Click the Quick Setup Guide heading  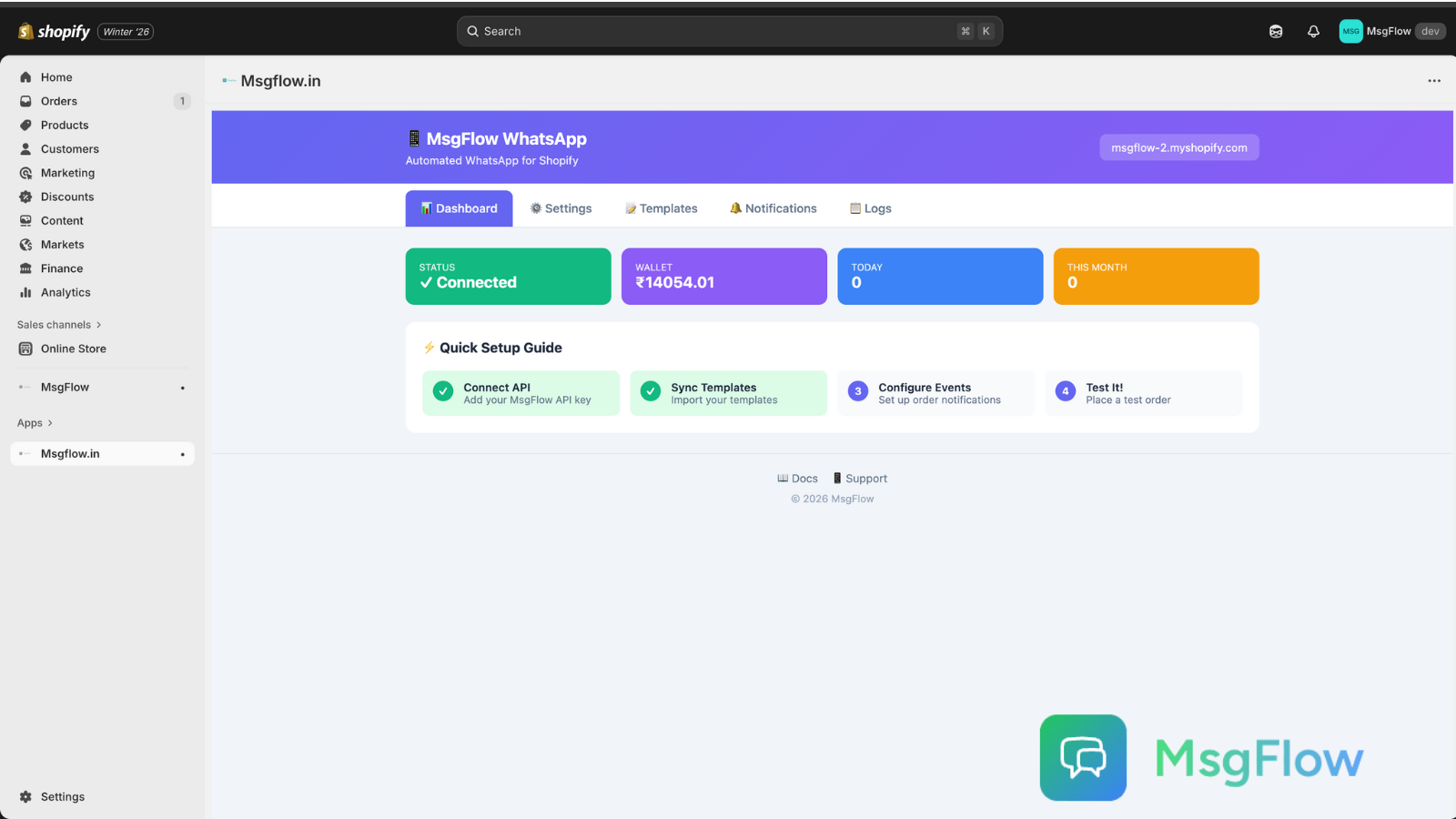pyautogui.click(x=492, y=348)
